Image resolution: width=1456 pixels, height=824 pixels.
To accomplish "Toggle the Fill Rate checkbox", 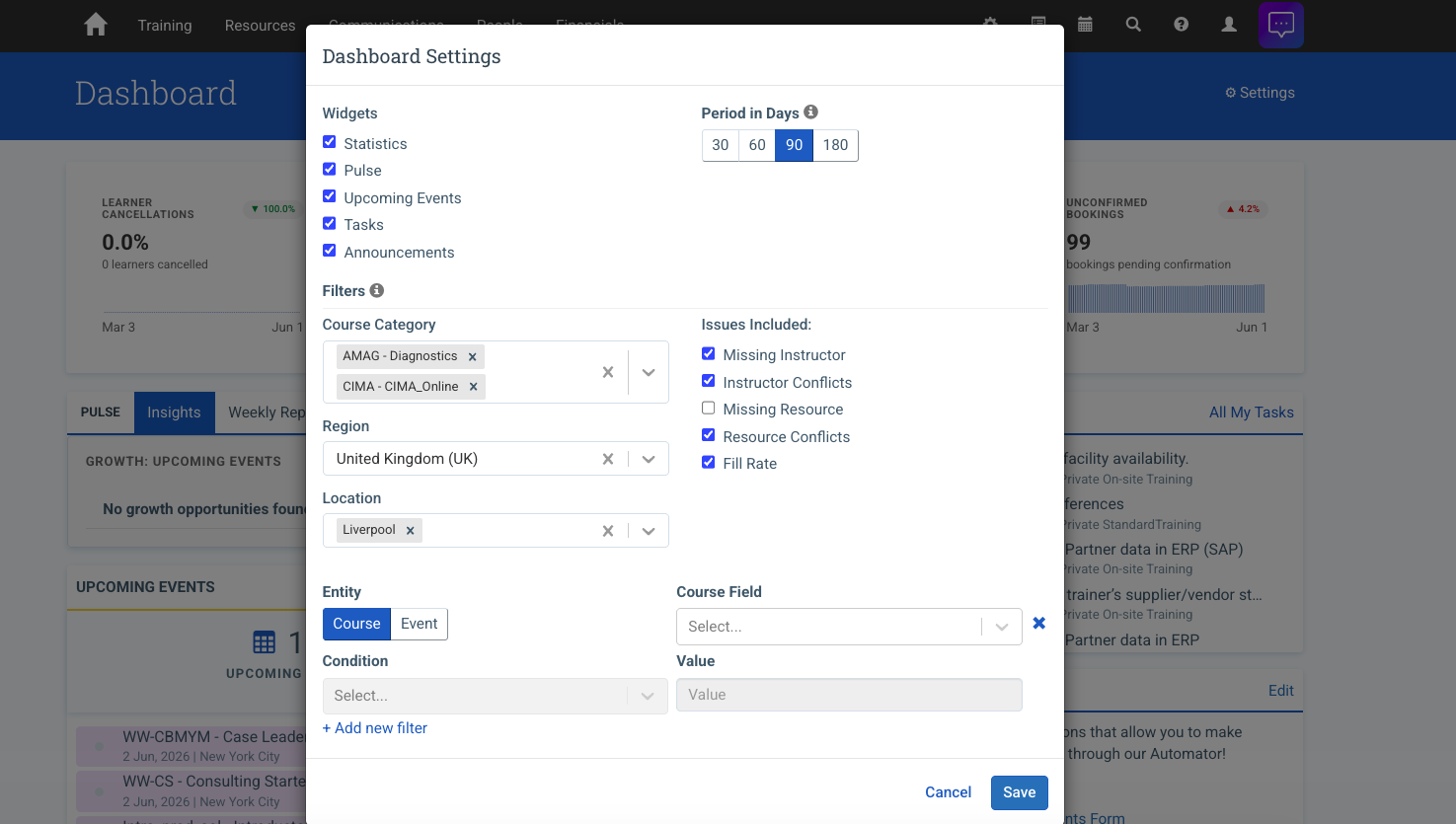I will 709,462.
